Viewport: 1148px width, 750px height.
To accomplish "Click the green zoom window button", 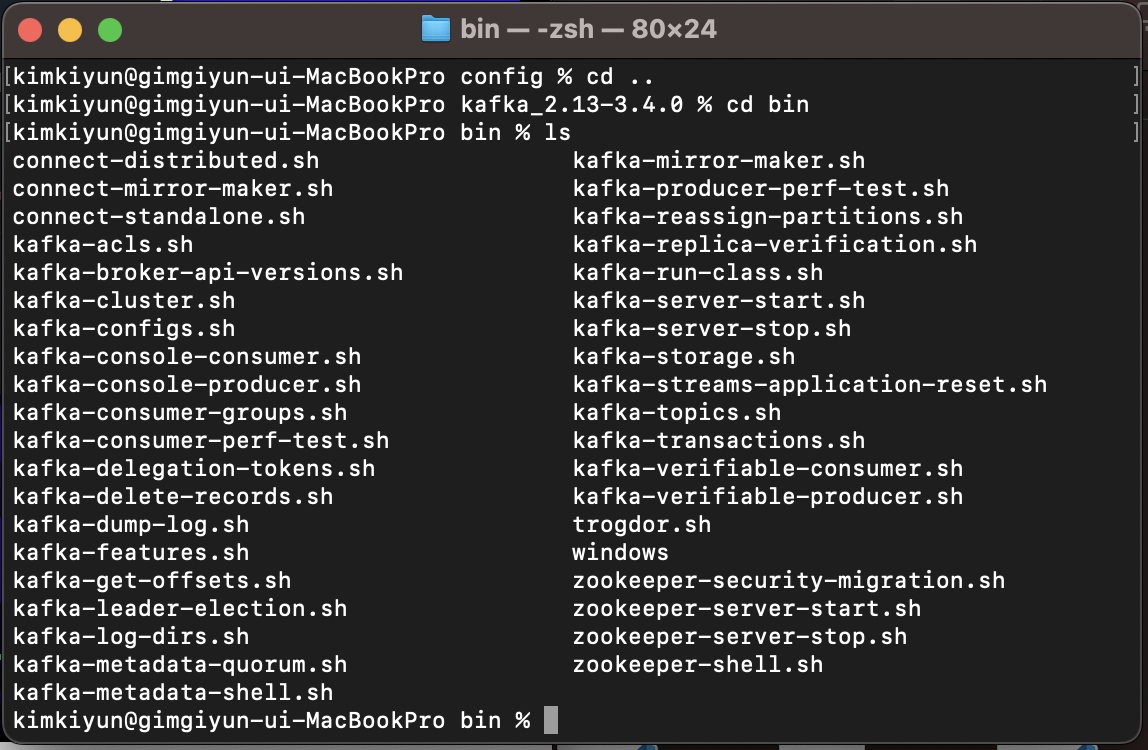I will pos(110,30).
